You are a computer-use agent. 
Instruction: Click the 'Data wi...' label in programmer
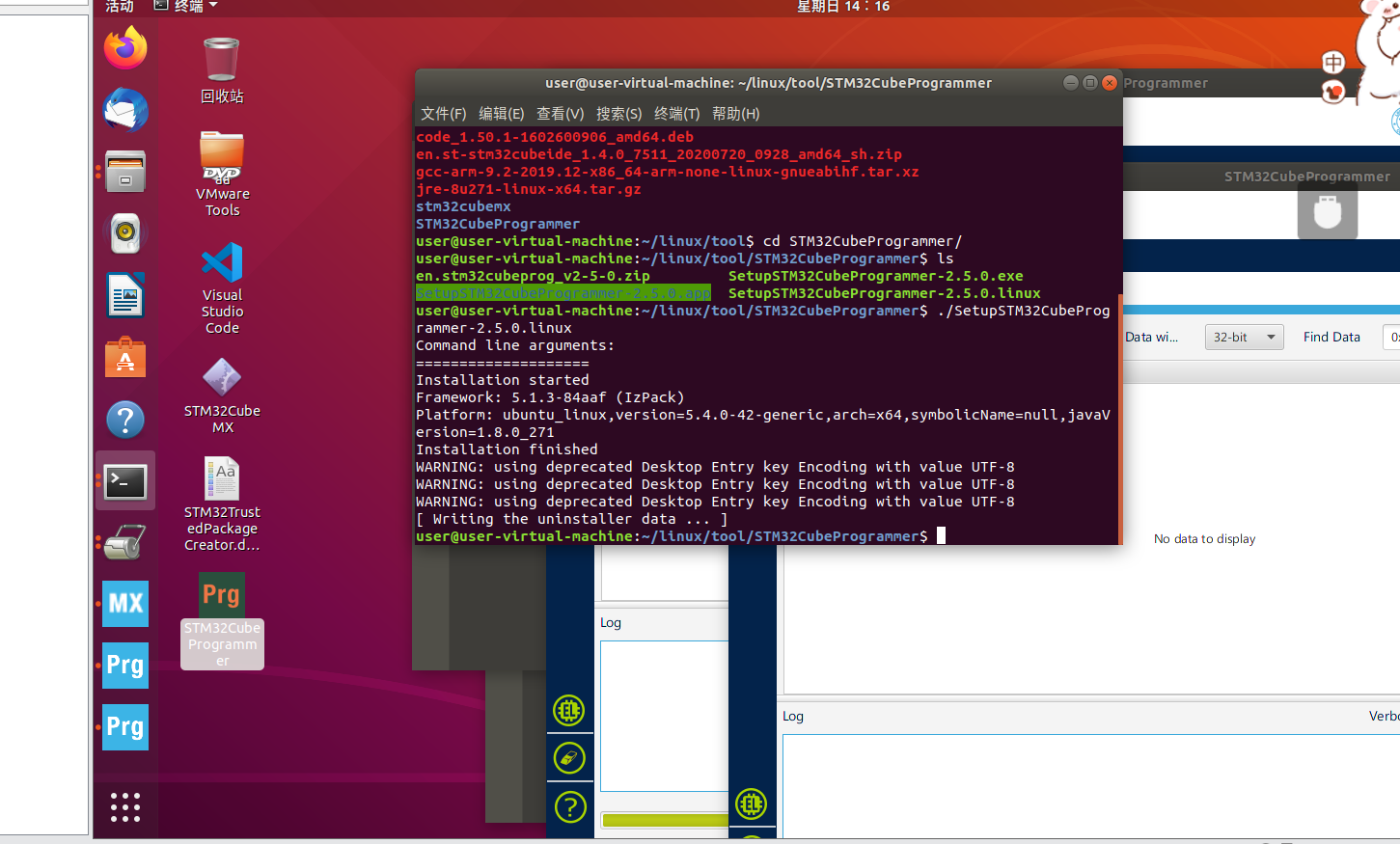point(1151,337)
